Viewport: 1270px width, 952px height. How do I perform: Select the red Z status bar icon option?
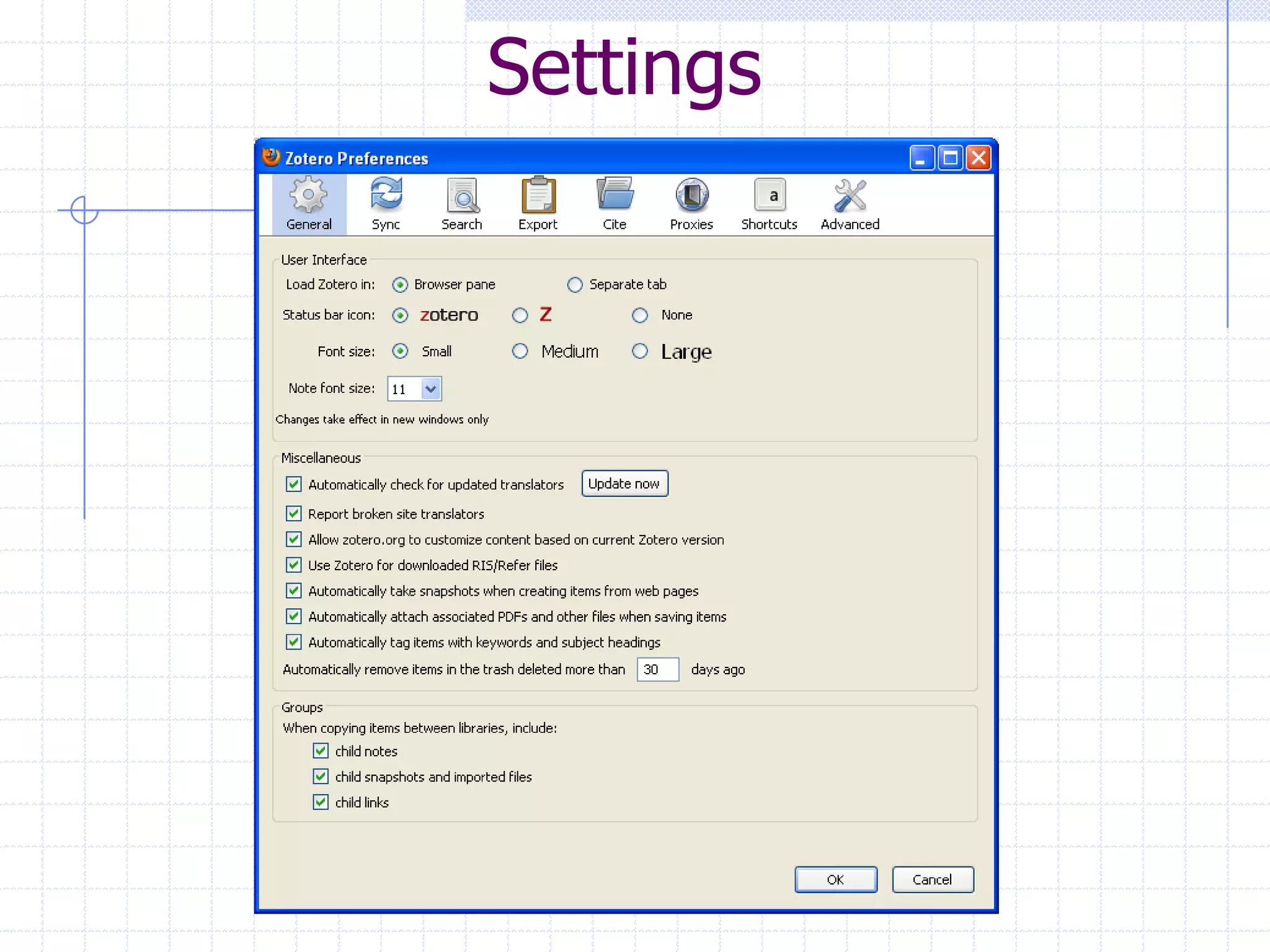[x=520, y=315]
